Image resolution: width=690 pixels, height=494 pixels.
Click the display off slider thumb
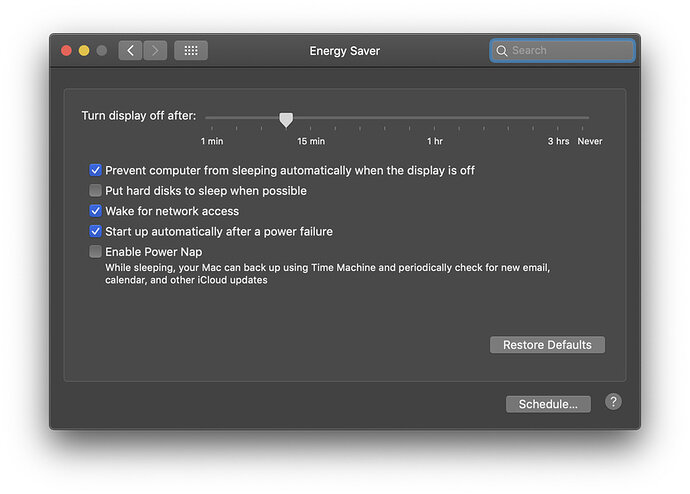(286, 119)
